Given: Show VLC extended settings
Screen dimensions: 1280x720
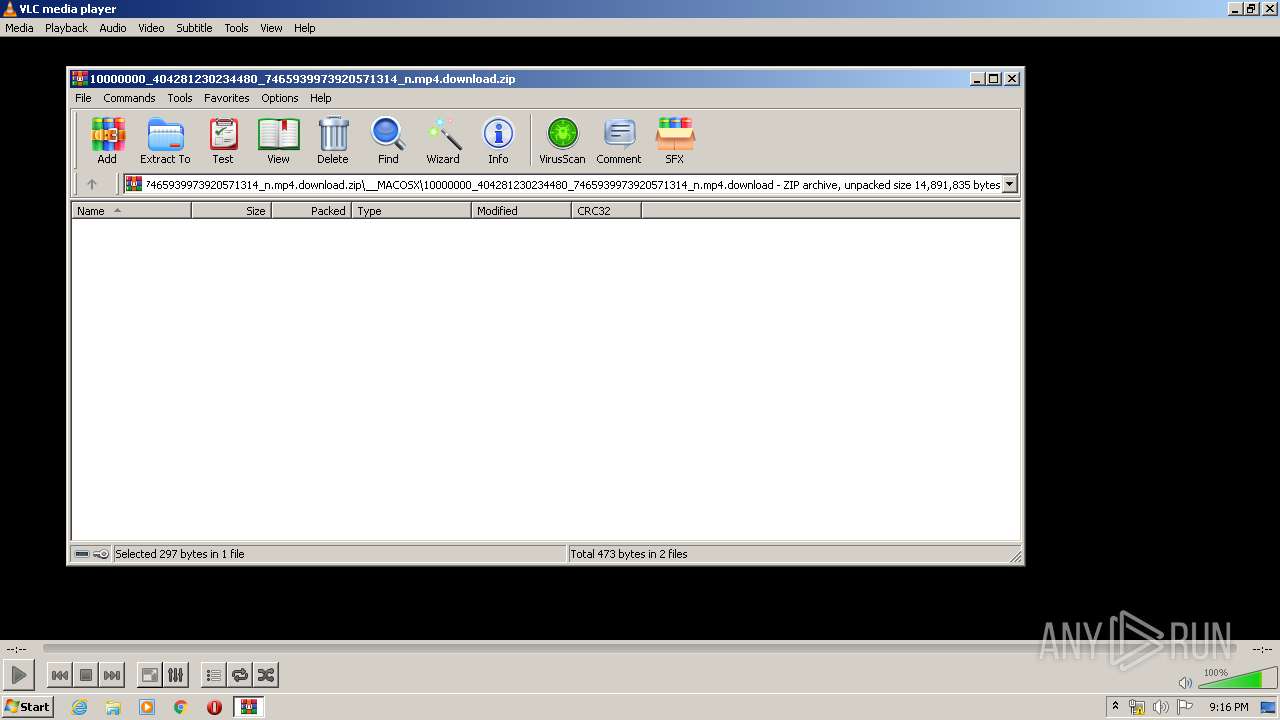Looking at the screenshot, I should [175, 675].
